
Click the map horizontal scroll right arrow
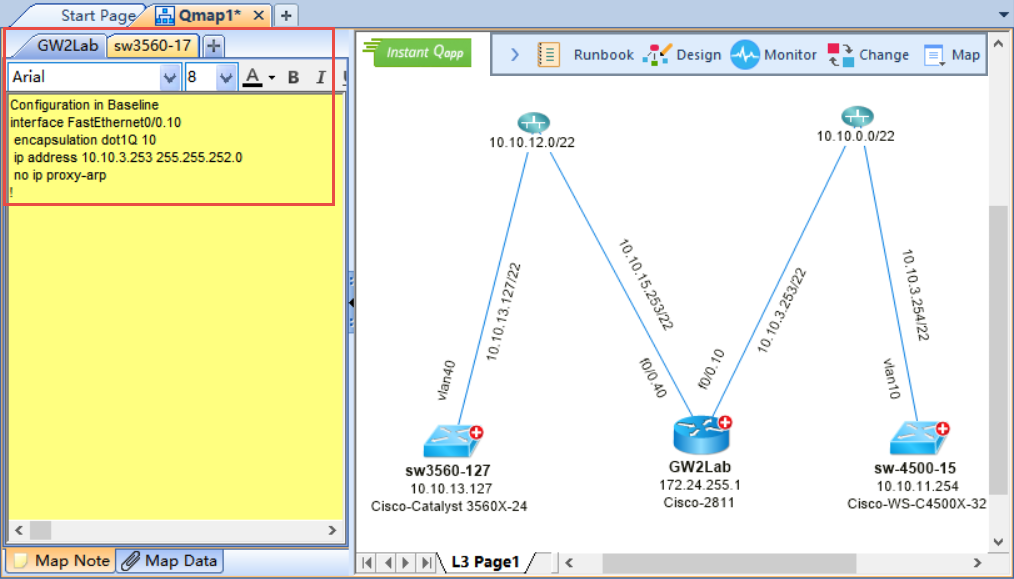point(977,563)
